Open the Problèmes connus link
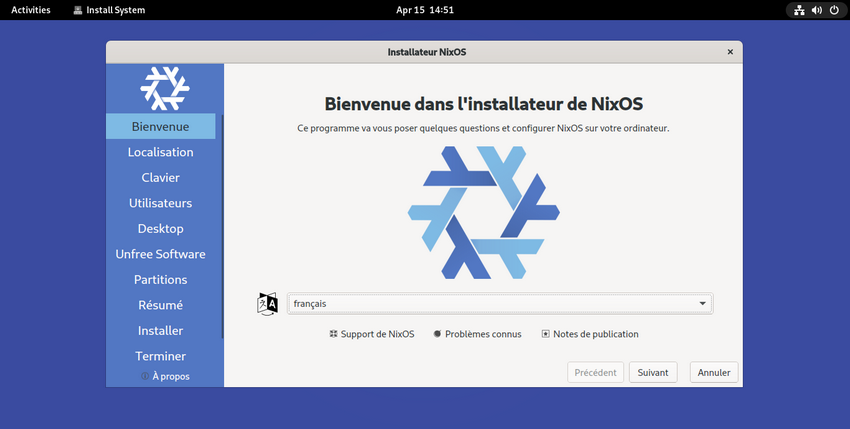 477,334
